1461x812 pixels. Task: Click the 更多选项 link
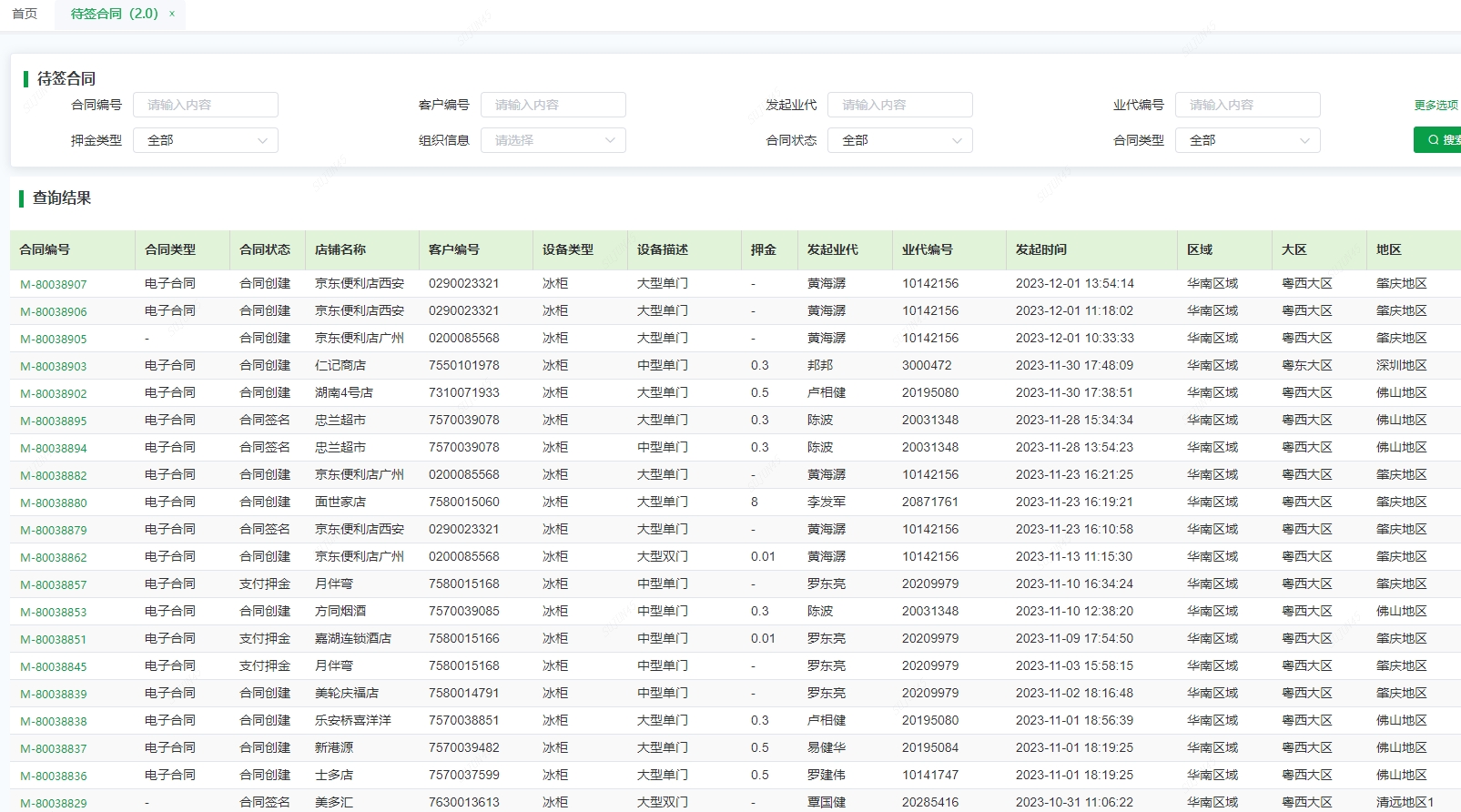point(1436,106)
